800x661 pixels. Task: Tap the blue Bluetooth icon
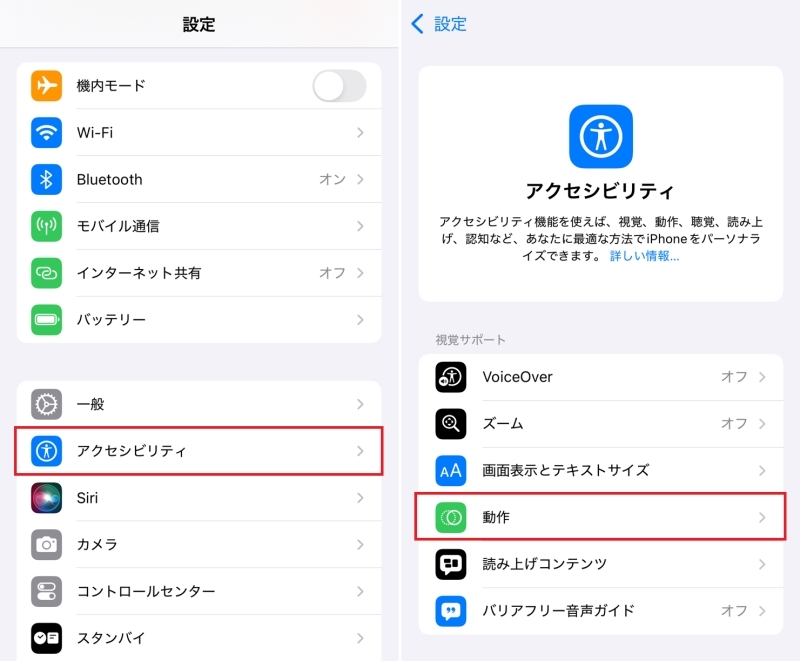(x=46, y=180)
